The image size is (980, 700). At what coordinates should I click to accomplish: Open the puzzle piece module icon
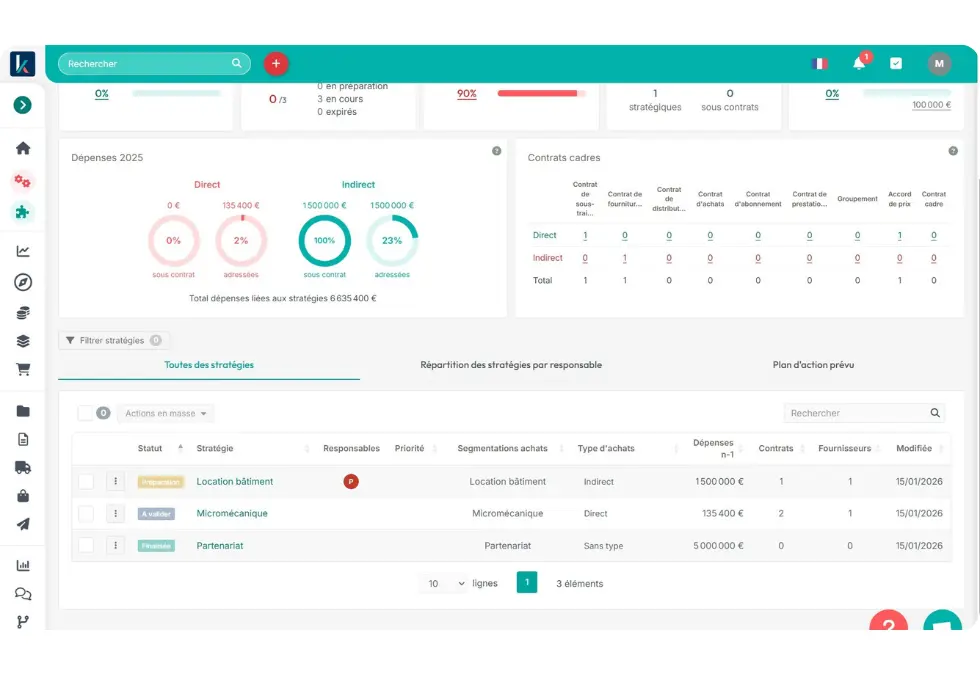pos(23,212)
